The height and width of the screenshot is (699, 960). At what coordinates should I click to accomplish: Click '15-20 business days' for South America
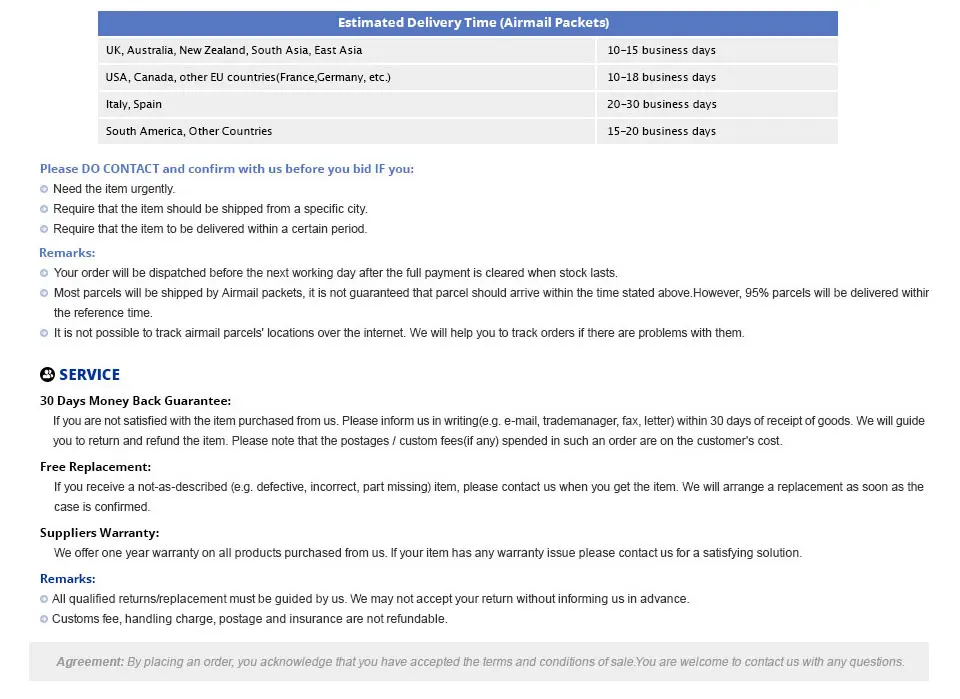(717, 131)
